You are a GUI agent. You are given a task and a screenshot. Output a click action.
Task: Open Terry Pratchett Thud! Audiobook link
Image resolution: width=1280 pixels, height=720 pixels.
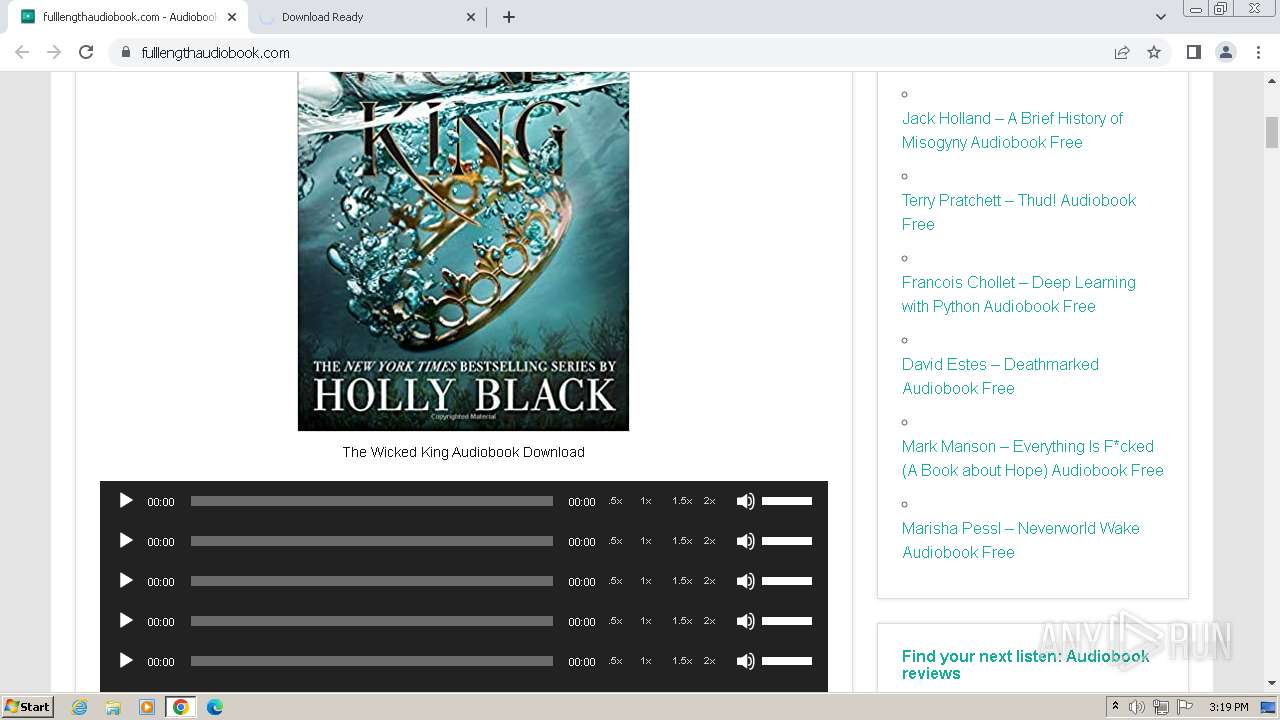(x=1019, y=212)
